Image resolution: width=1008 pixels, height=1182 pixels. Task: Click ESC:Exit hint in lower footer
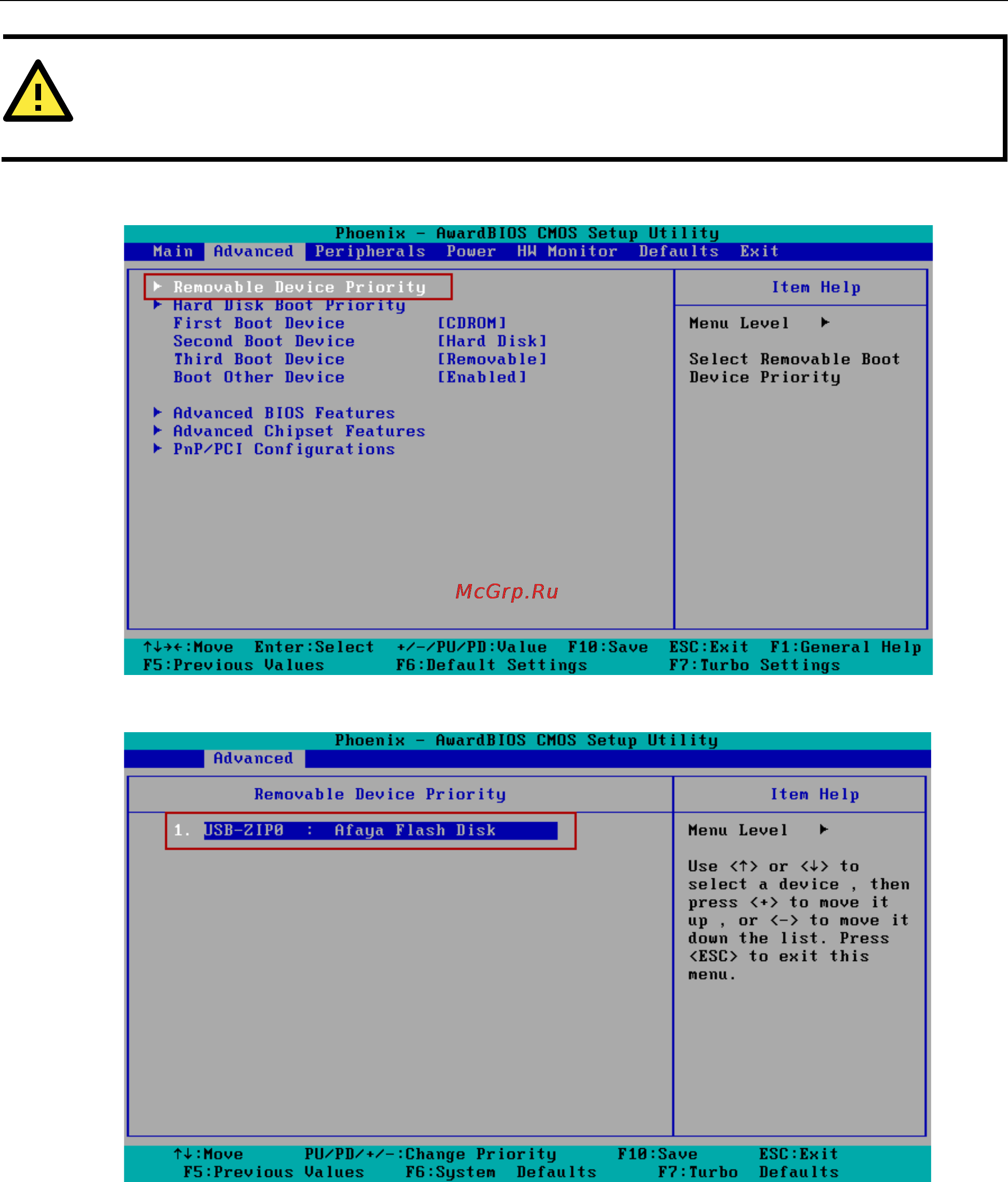tap(799, 1154)
